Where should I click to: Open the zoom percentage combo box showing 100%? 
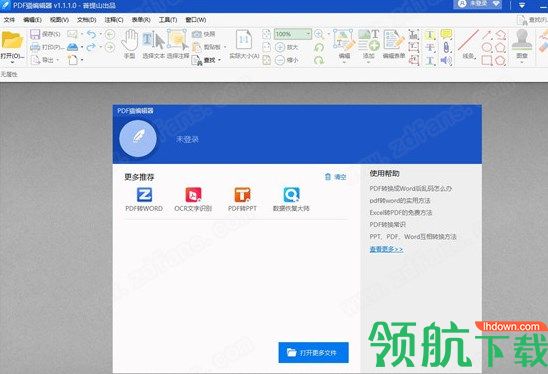point(293,34)
